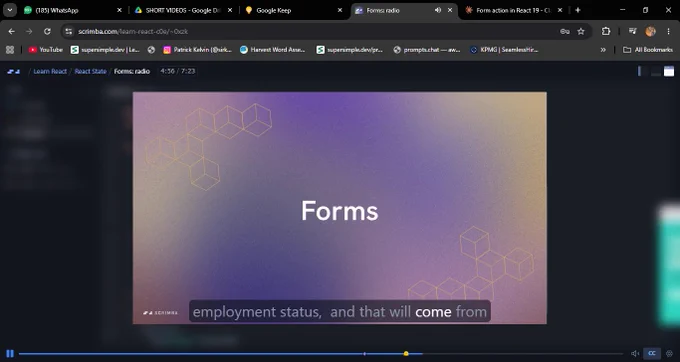Open the YouTube bookmark
The image size is (680, 362).
coord(46,50)
